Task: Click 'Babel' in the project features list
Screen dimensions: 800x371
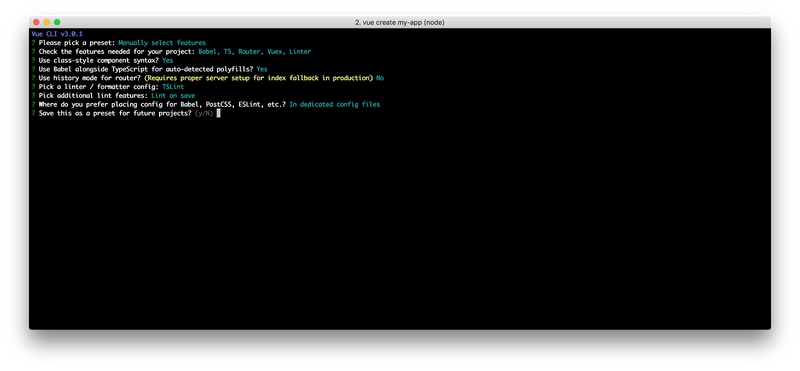Action: [x=208, y=52]
